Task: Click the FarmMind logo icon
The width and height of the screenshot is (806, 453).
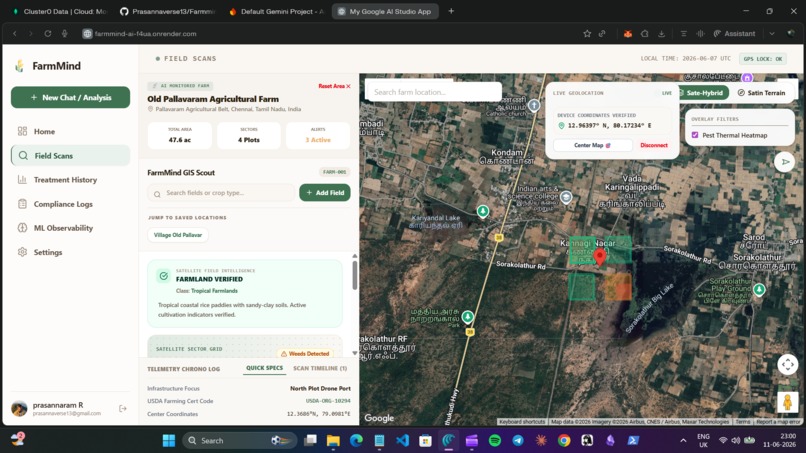Action: coord(20,66)
